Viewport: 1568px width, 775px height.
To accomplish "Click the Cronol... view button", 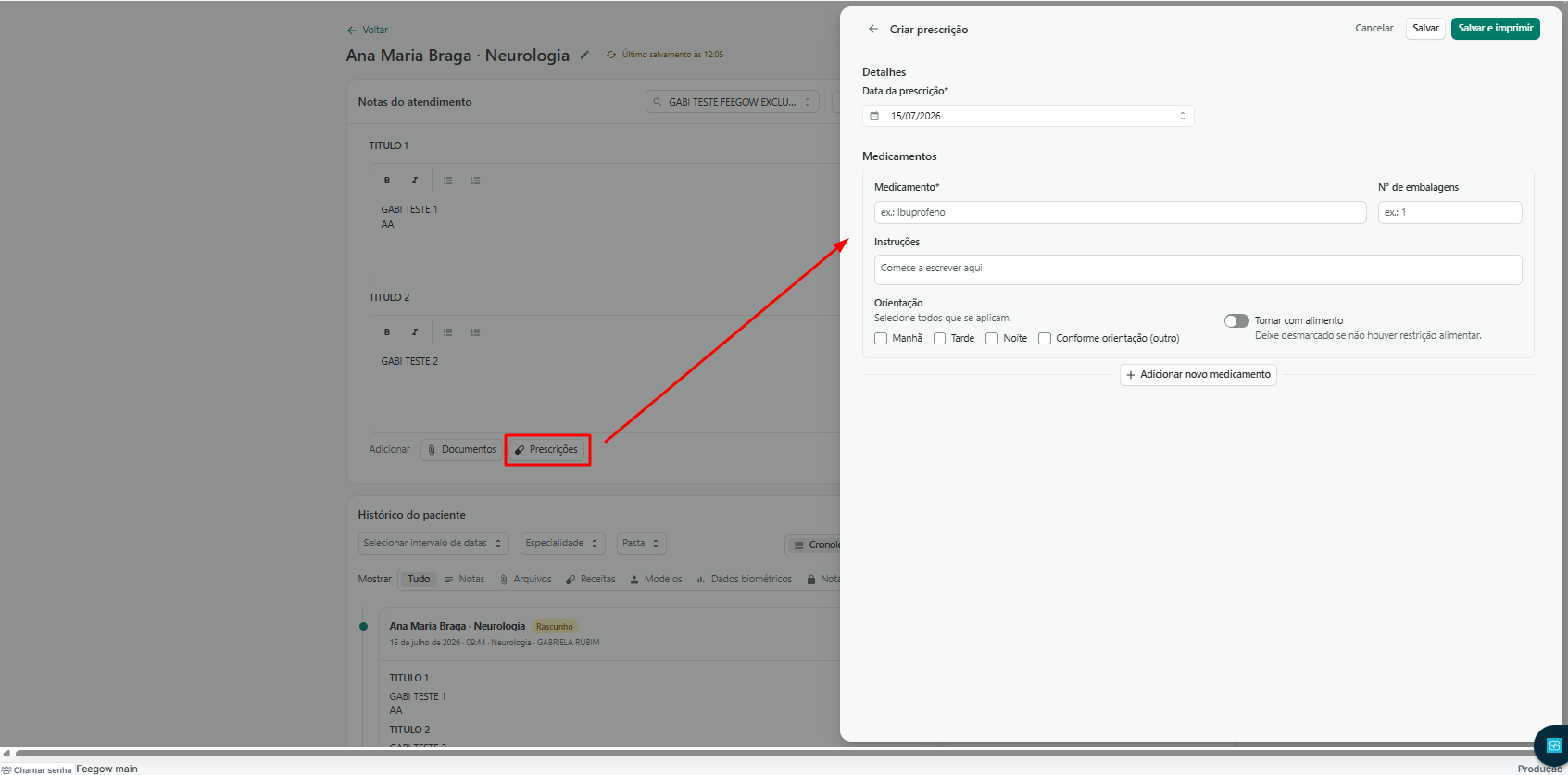I will coord(813,544).
